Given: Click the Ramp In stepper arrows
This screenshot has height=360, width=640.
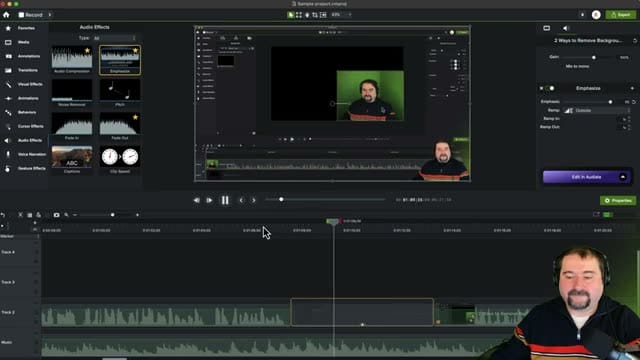Looking at the screenshot, I should tap(629, 119).
